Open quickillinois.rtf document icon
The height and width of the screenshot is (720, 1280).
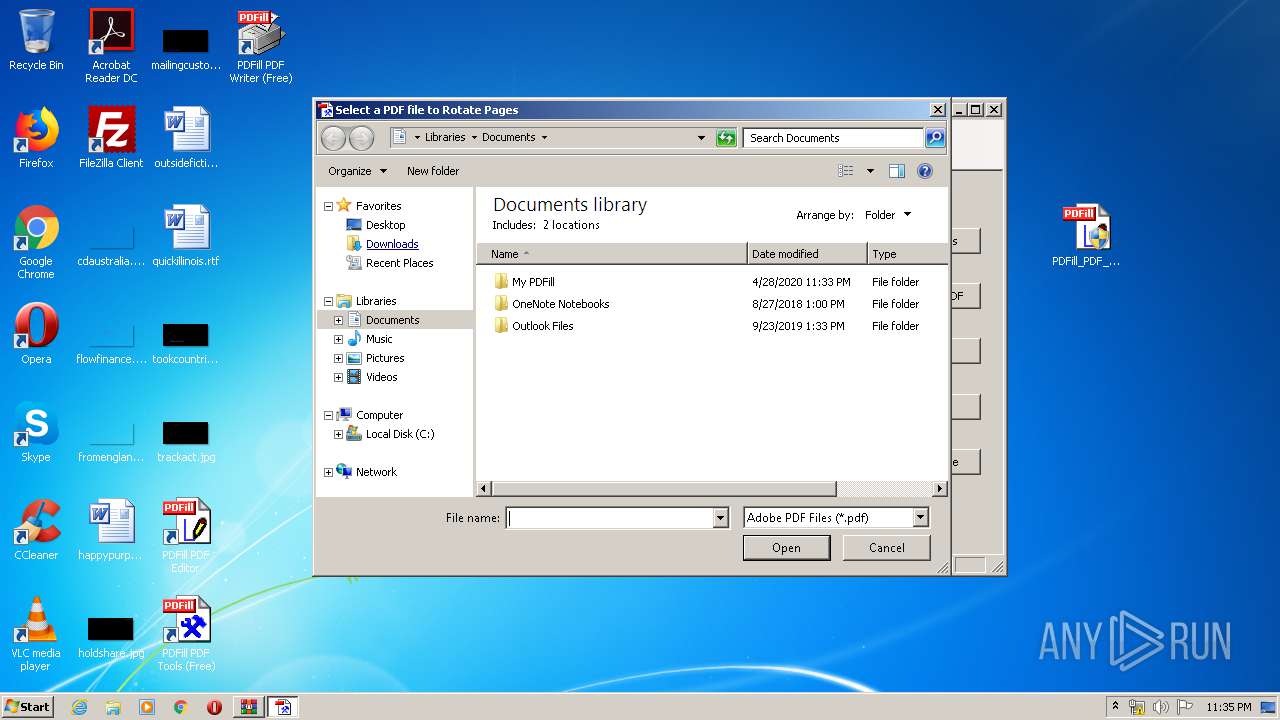click(186, 236)
